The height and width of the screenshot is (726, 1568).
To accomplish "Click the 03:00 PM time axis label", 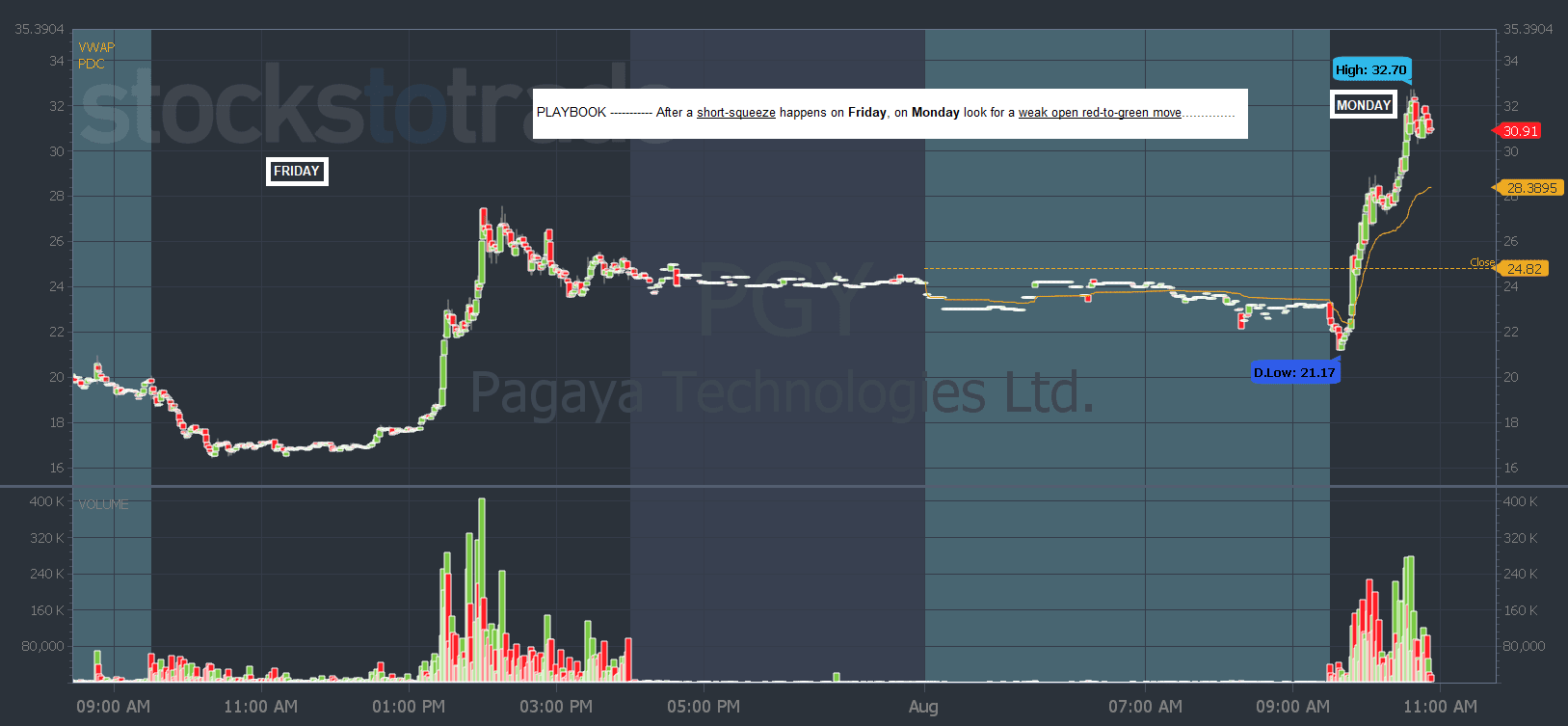I will point(556,707).
